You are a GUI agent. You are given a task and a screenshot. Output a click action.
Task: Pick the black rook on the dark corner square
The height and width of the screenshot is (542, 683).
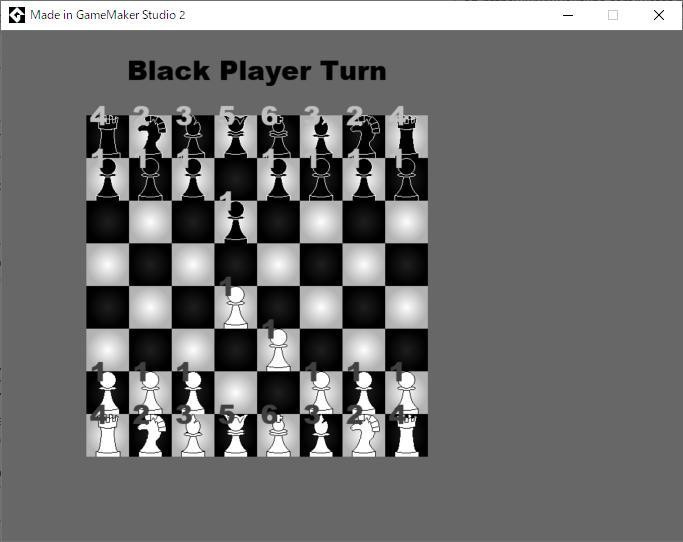[108, 136]
